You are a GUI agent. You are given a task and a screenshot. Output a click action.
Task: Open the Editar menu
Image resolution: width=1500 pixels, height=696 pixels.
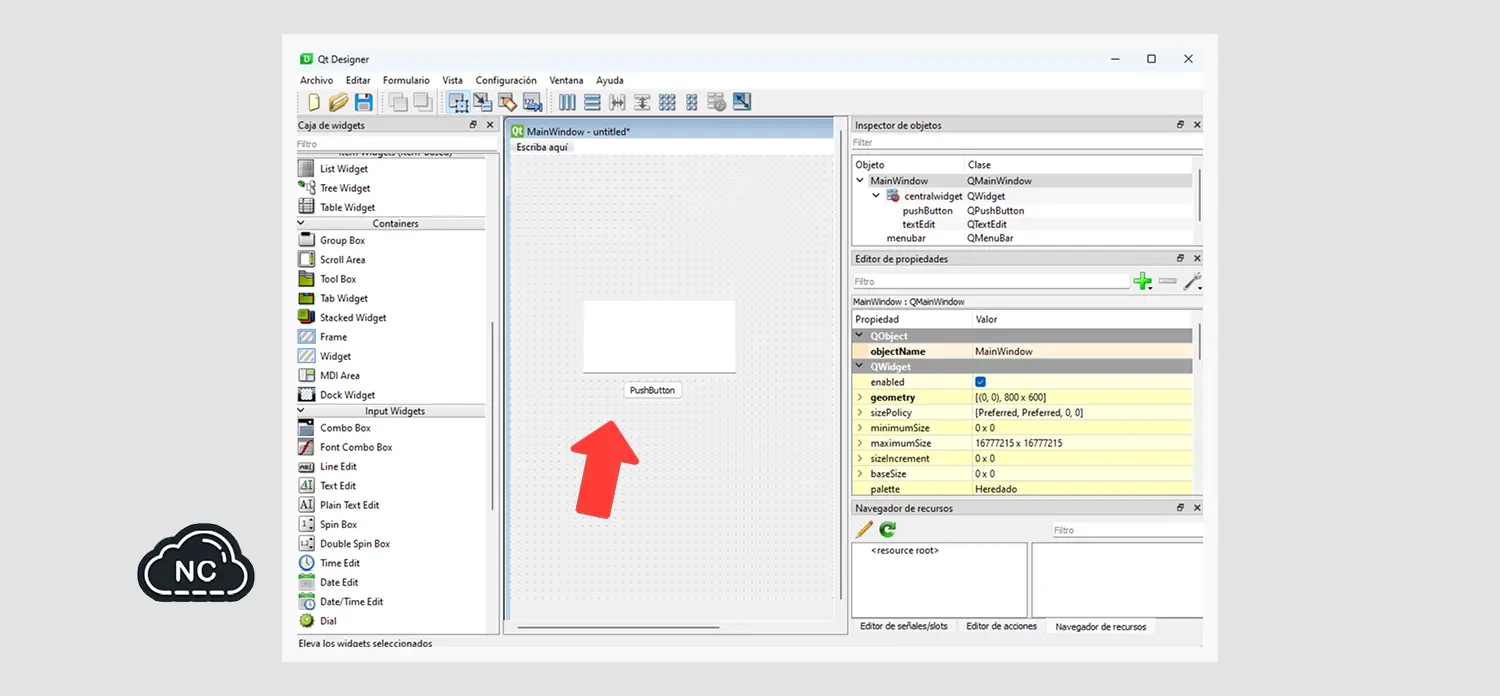[x=358, y=80]
